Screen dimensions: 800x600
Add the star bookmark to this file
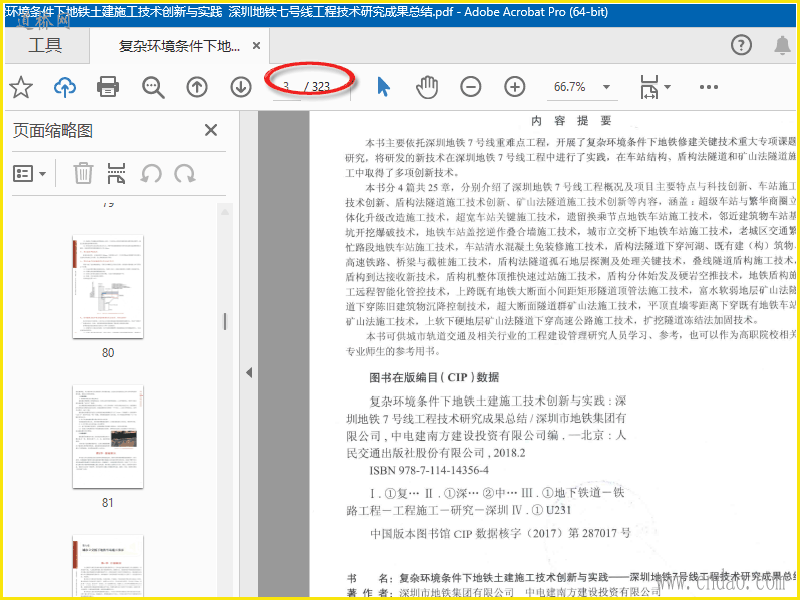21,87
